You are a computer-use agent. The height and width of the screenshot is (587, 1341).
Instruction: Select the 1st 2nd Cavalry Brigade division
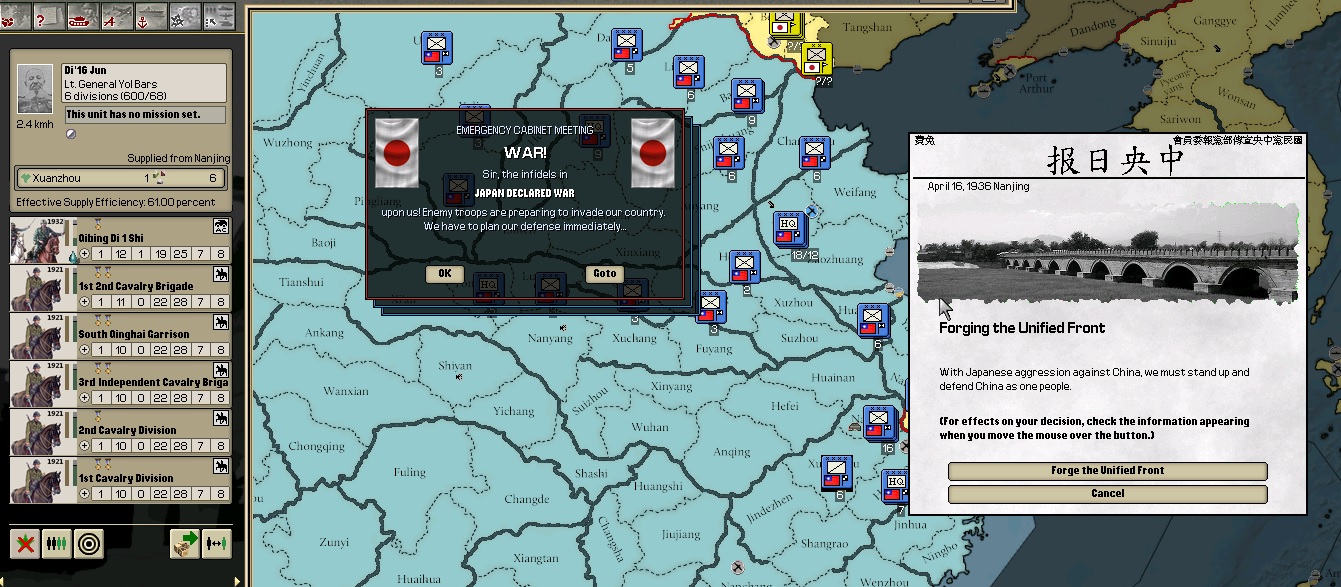[120, 289]
